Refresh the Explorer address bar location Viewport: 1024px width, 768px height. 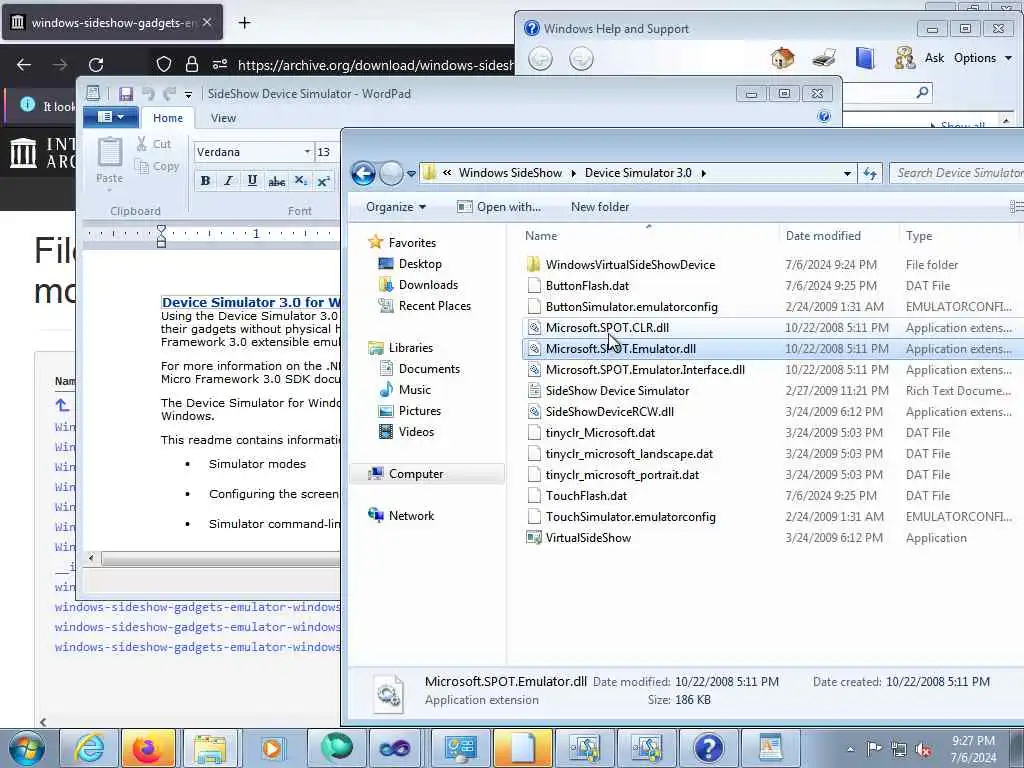click(870, 173)
